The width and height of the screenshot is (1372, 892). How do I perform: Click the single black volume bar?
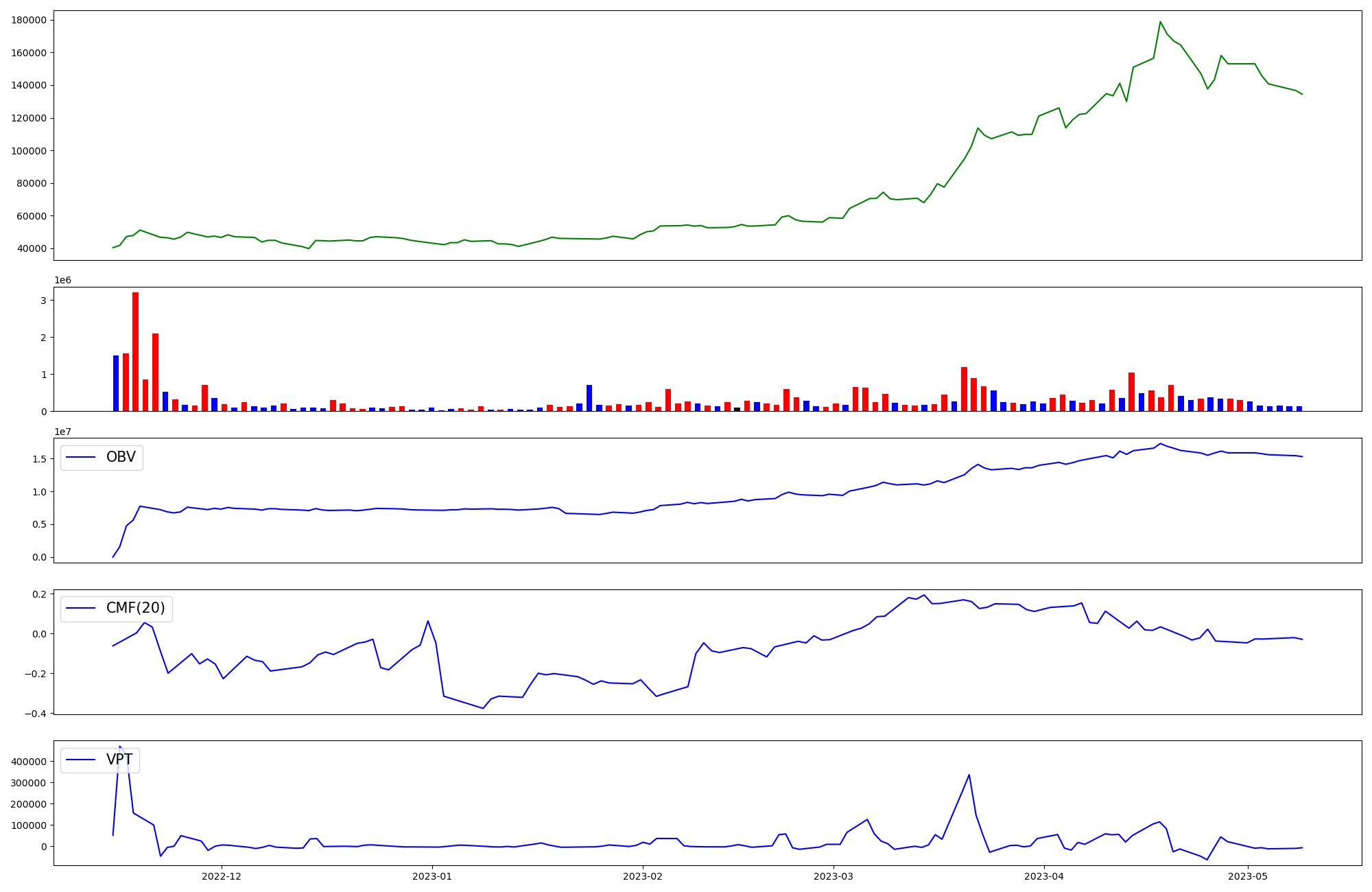[x=737, y=409]
